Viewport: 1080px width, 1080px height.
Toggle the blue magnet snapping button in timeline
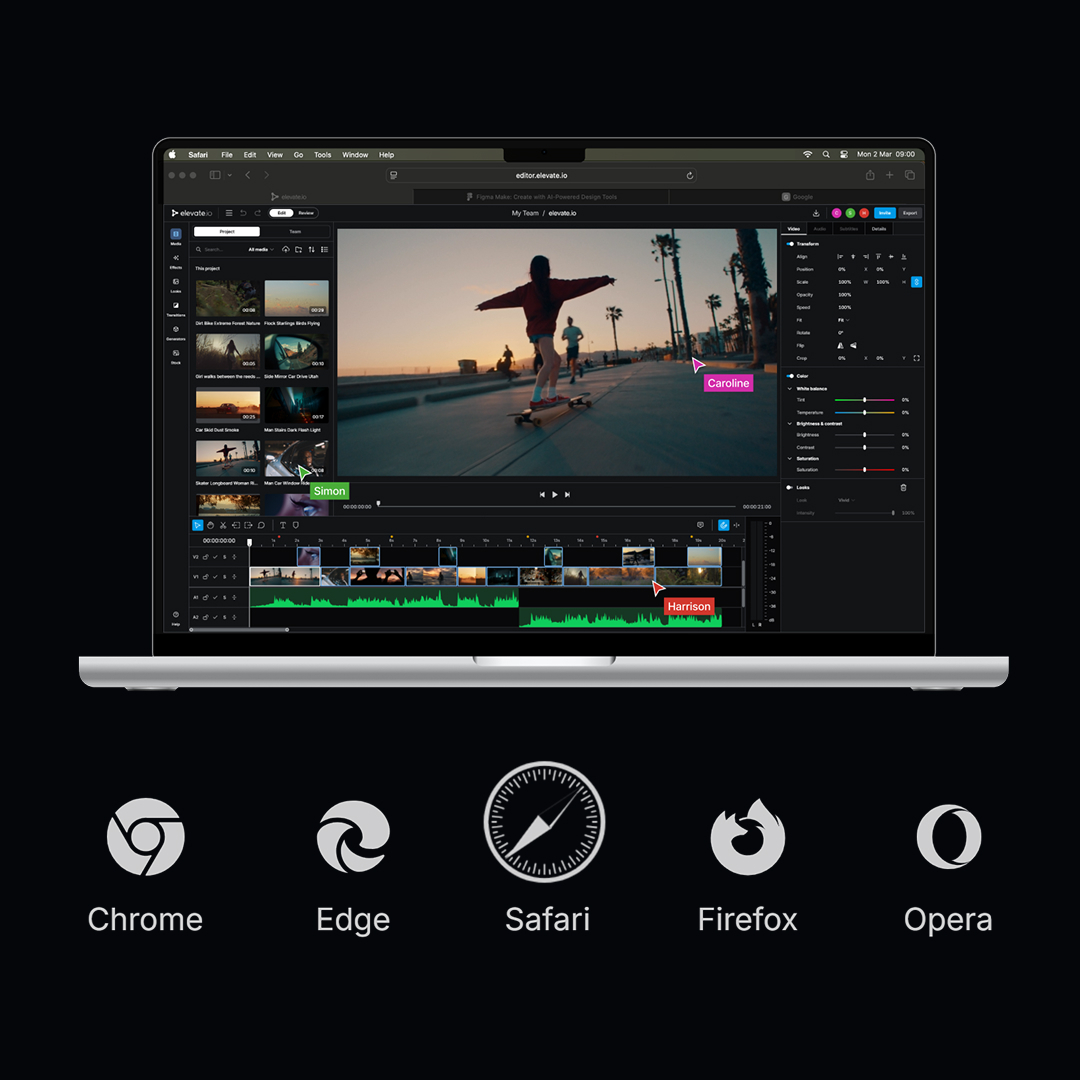(723, 525)
